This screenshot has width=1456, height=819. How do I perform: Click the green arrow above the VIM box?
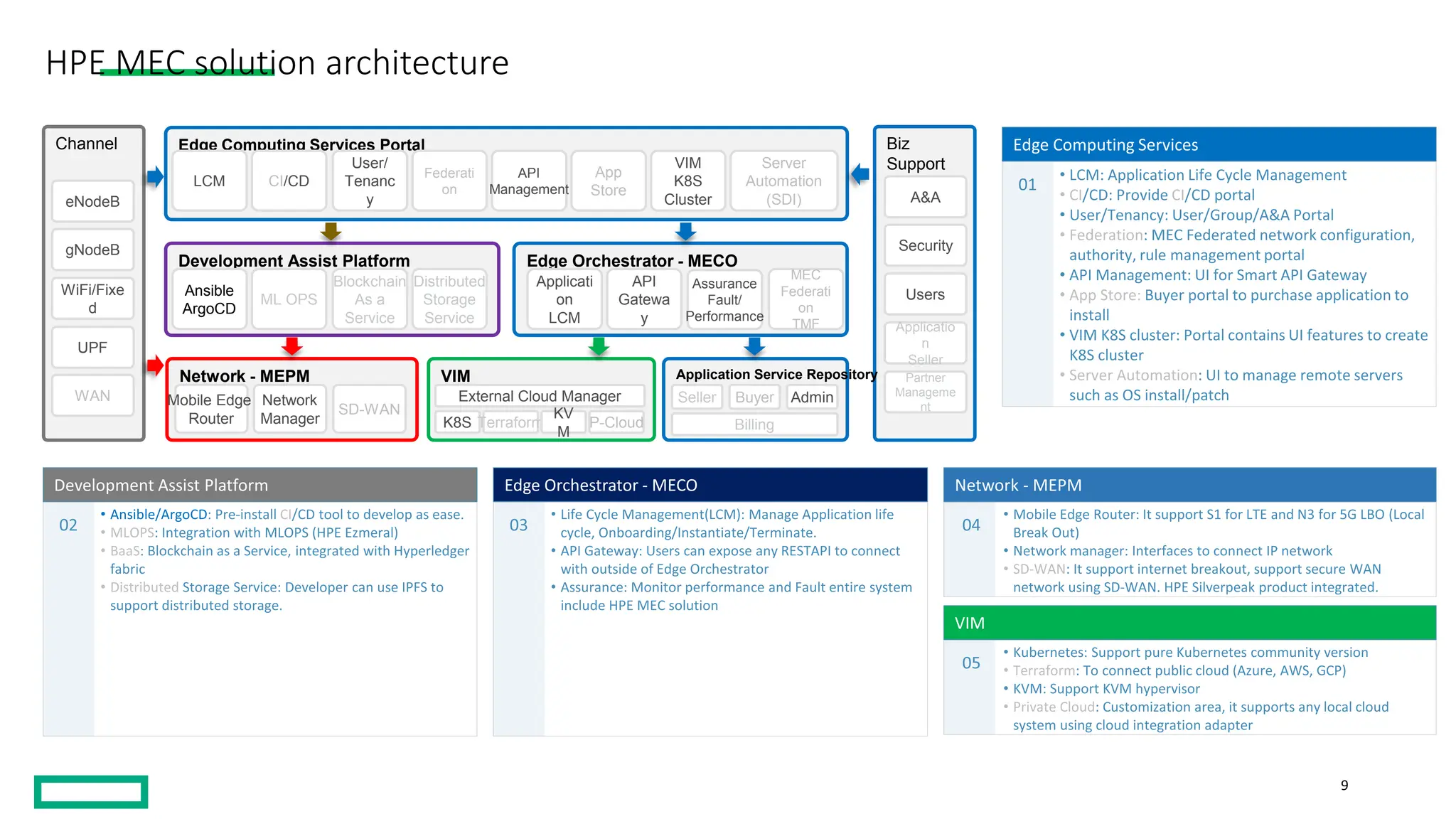[x=599, y=346]
